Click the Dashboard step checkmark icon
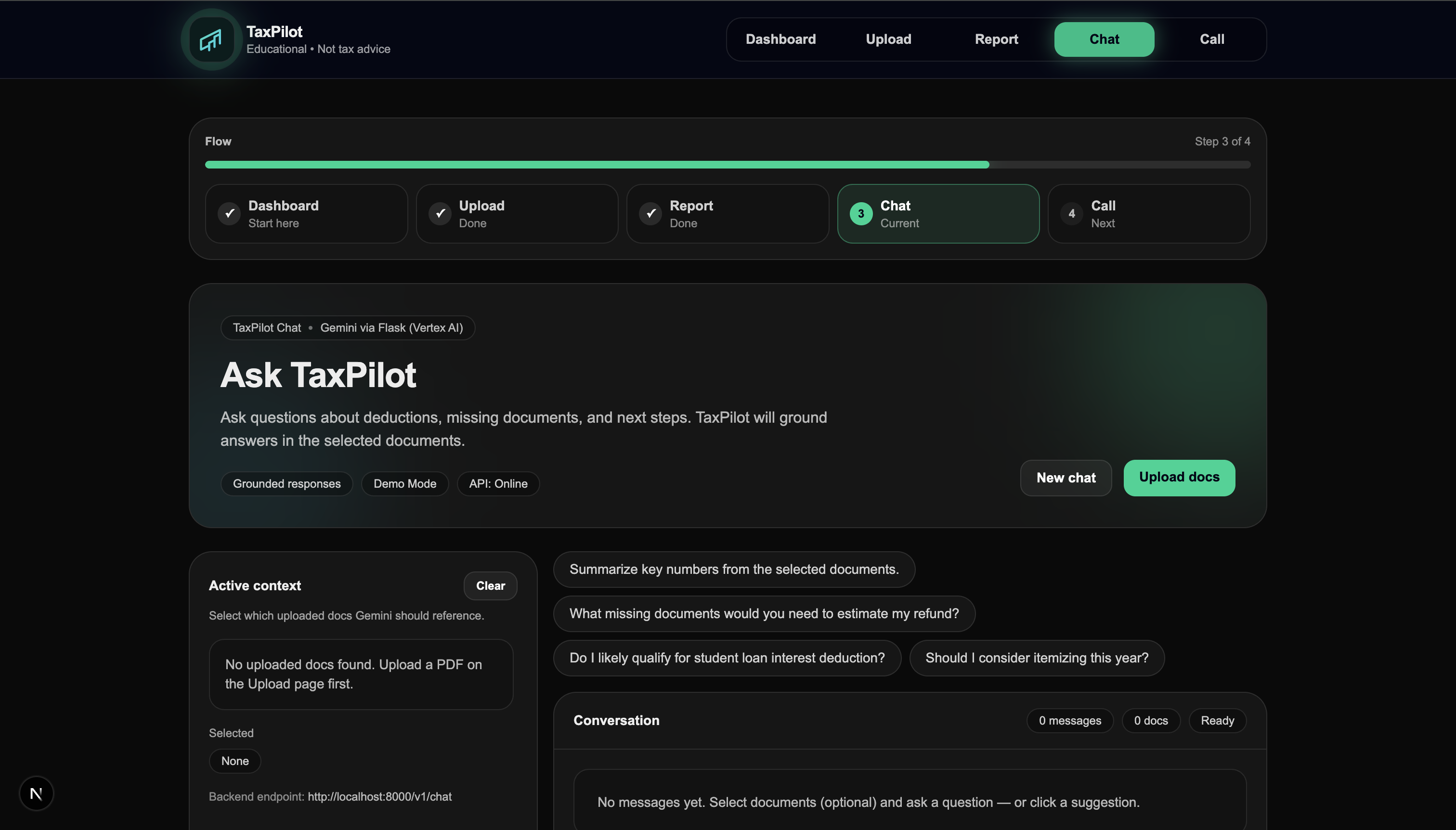The height and width of the screenshot is (830, 1456). pyautogui.click(x=229, y=214)
